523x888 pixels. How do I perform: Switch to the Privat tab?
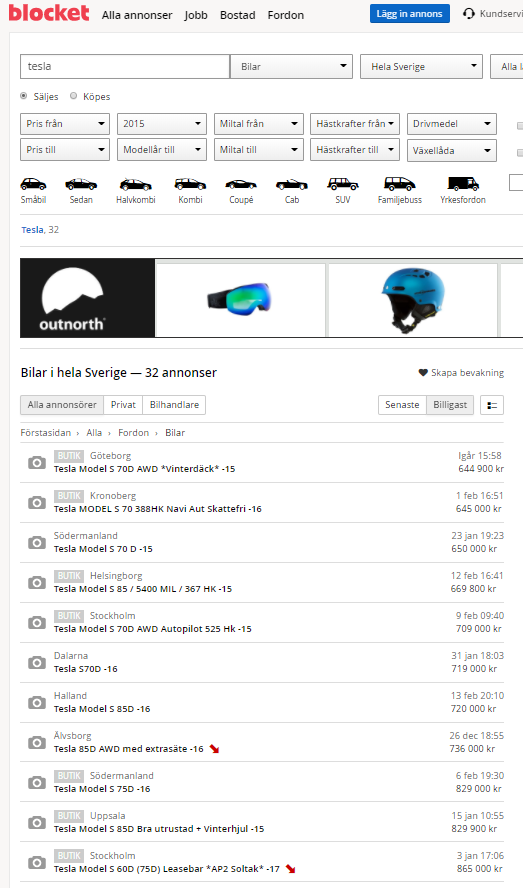point(123,405)
